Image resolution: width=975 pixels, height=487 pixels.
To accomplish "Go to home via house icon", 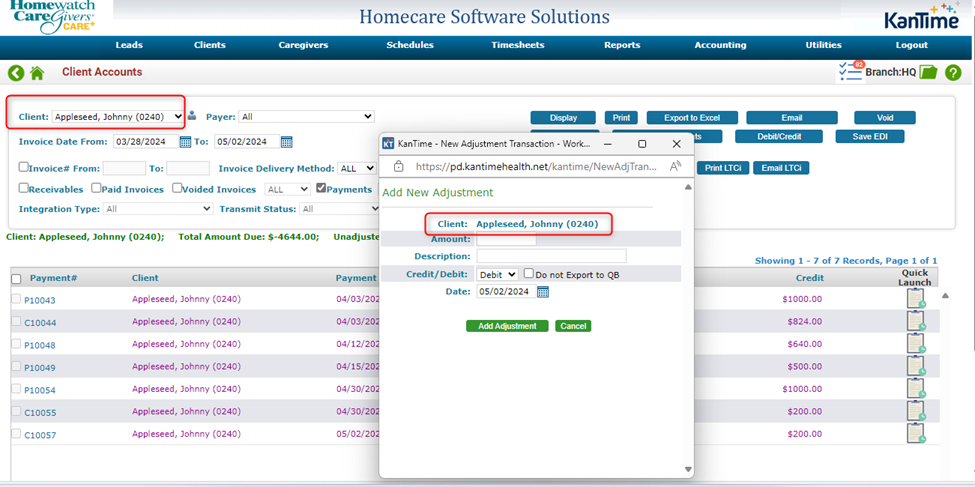I will pos(37,73).
